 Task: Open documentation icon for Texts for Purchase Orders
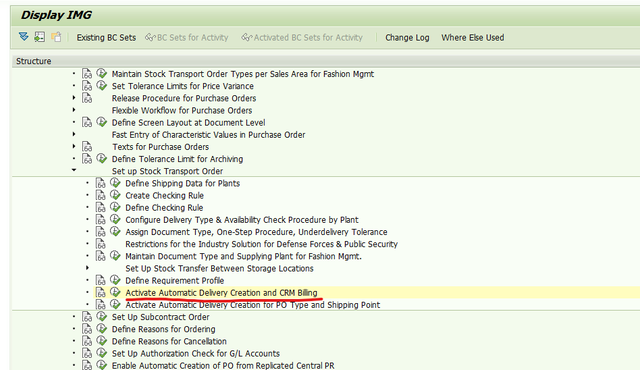[x=87, y=146]
